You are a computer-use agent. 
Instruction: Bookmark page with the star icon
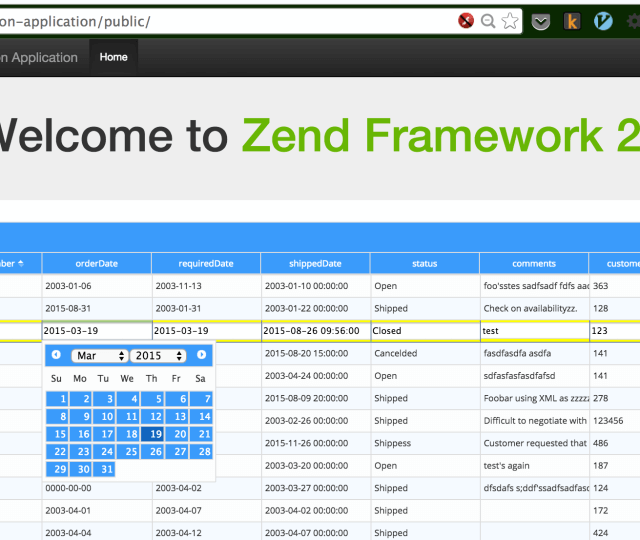(510, 21)
